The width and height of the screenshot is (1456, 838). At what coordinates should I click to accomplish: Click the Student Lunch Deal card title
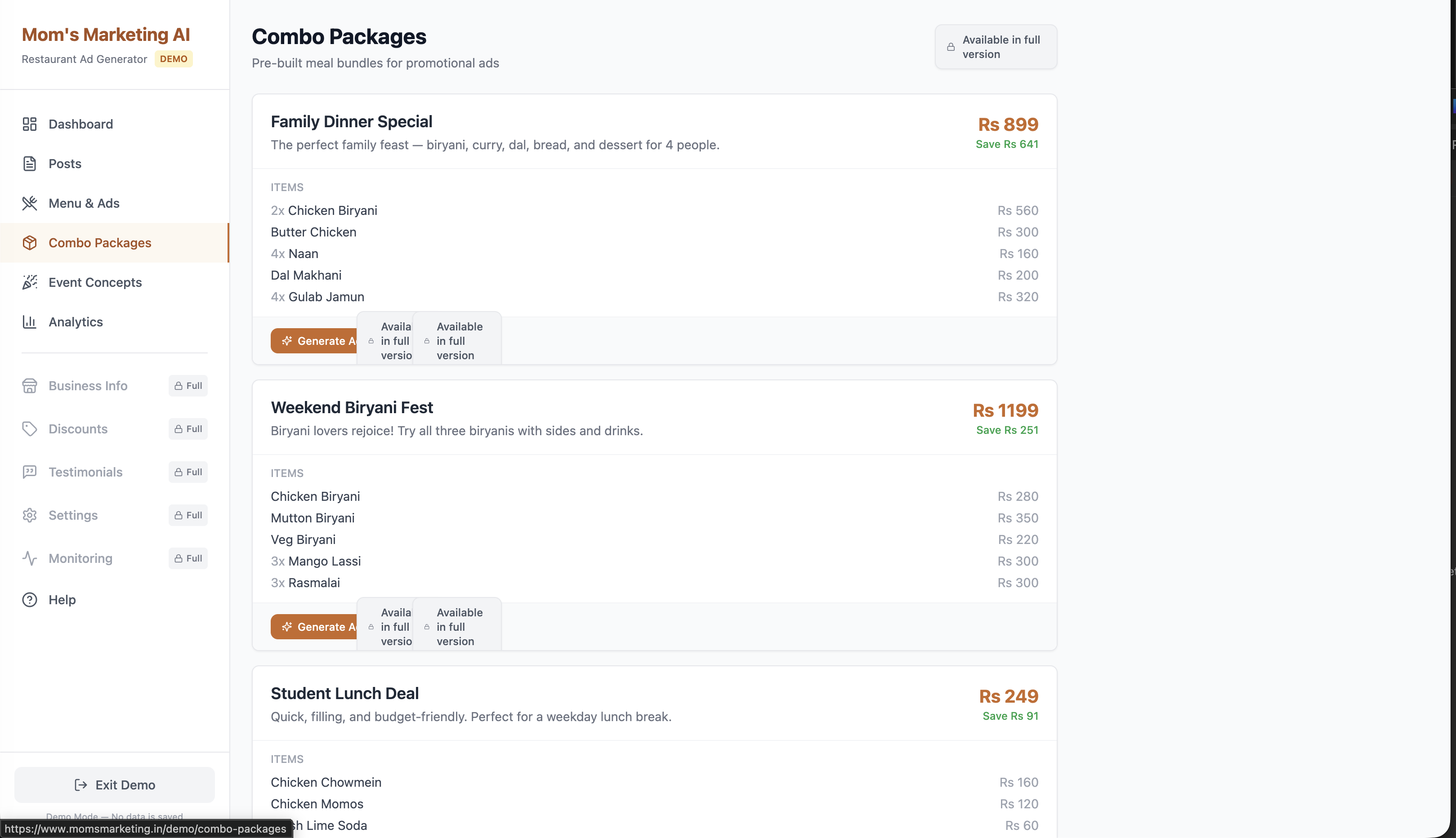pyautogui.click(x=345, y=694)
